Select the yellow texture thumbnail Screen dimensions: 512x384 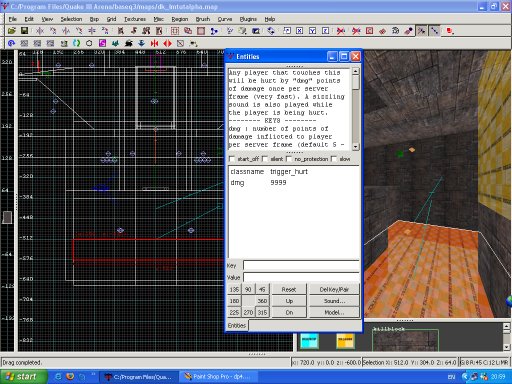pyautogui.click(x=345, y=340)
